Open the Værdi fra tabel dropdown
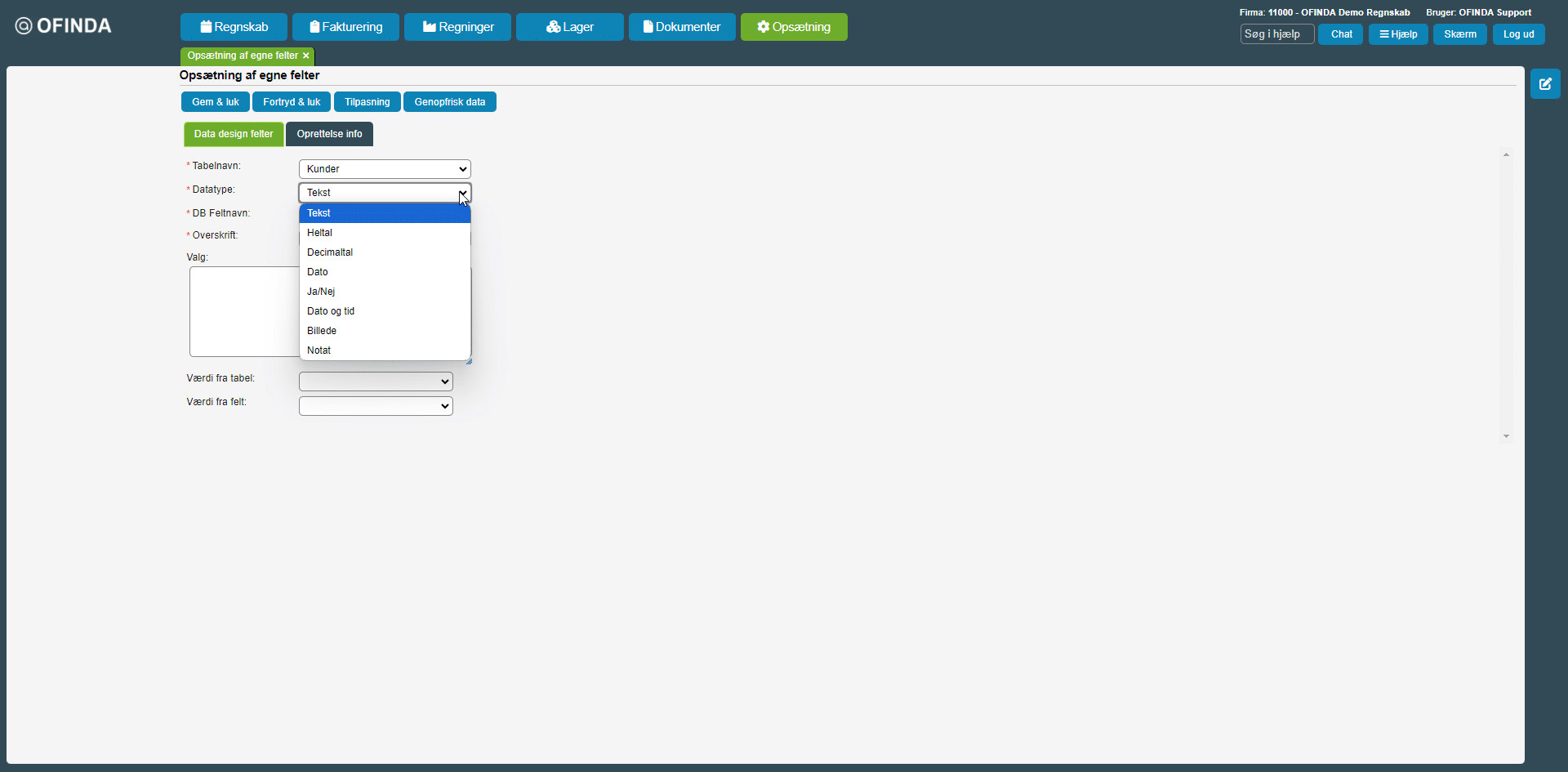This screenshot has width=1568, height=772. 376,382
